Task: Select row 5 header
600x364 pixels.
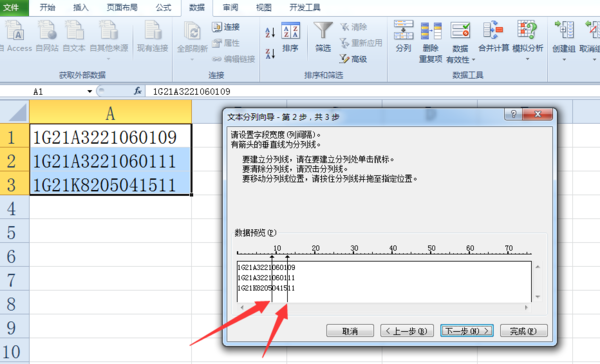Action: (15, 232)
